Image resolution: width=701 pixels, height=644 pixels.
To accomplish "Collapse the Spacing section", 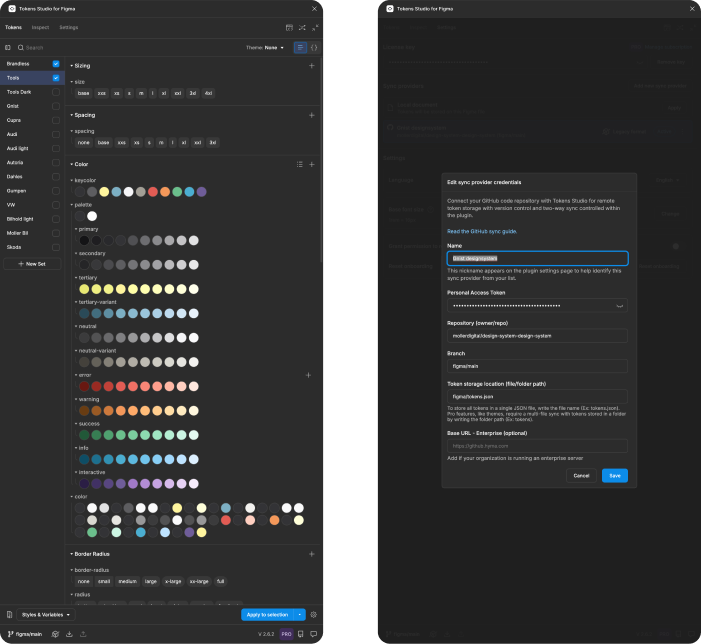I will [83, 115].
